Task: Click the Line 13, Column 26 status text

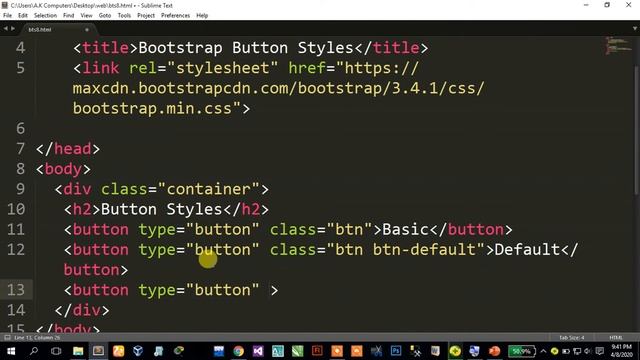Action: pos(37,338)
